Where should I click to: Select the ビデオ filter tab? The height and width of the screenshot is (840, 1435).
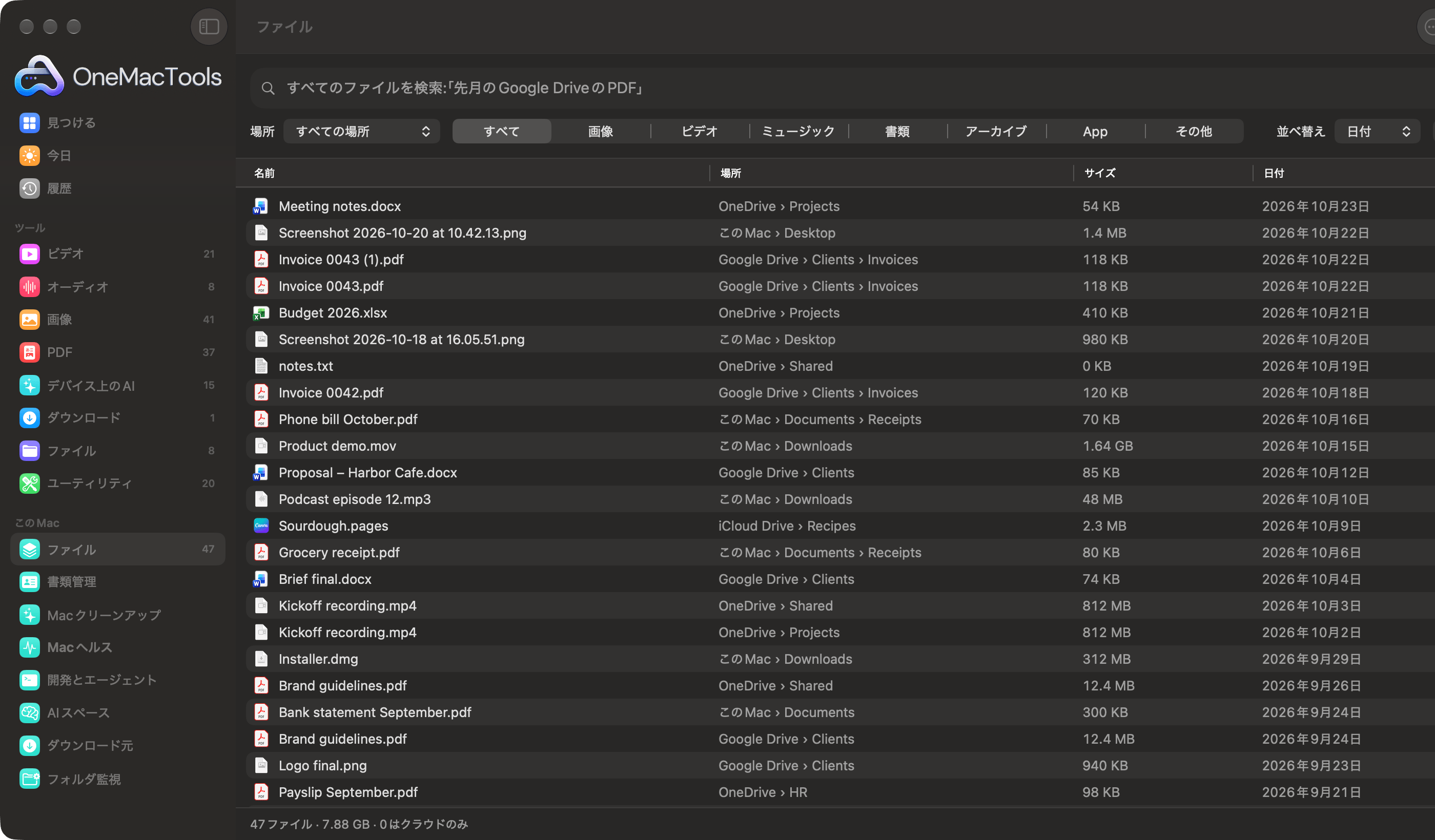point(699,132)
